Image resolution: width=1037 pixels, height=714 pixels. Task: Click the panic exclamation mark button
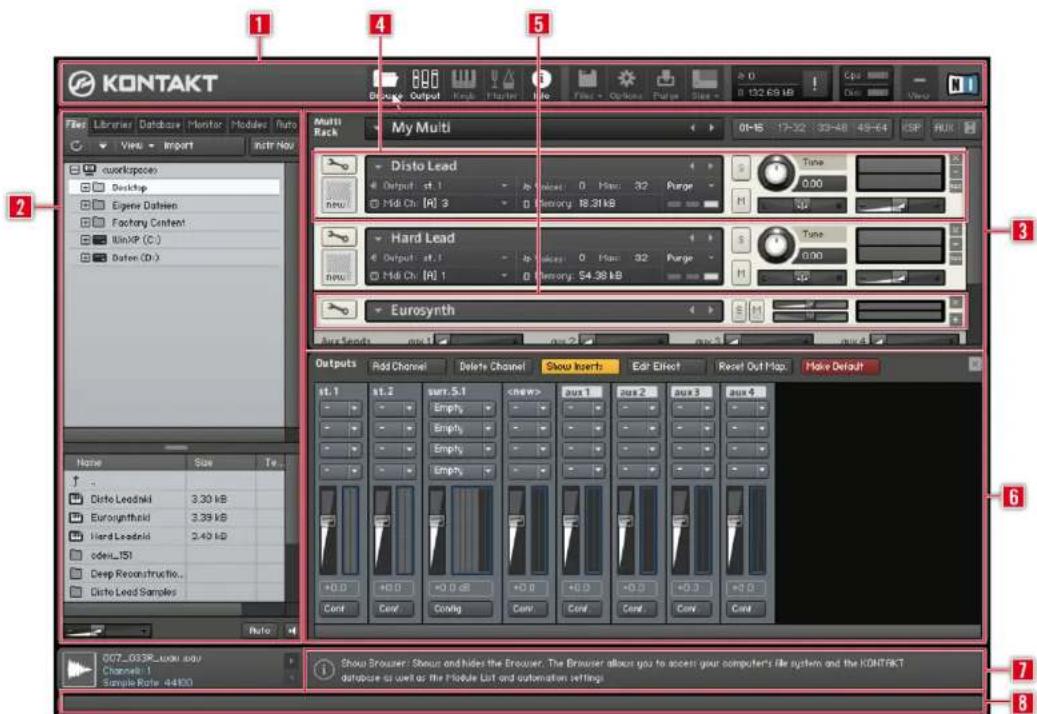pyautogui.click(x=815, y=84)
